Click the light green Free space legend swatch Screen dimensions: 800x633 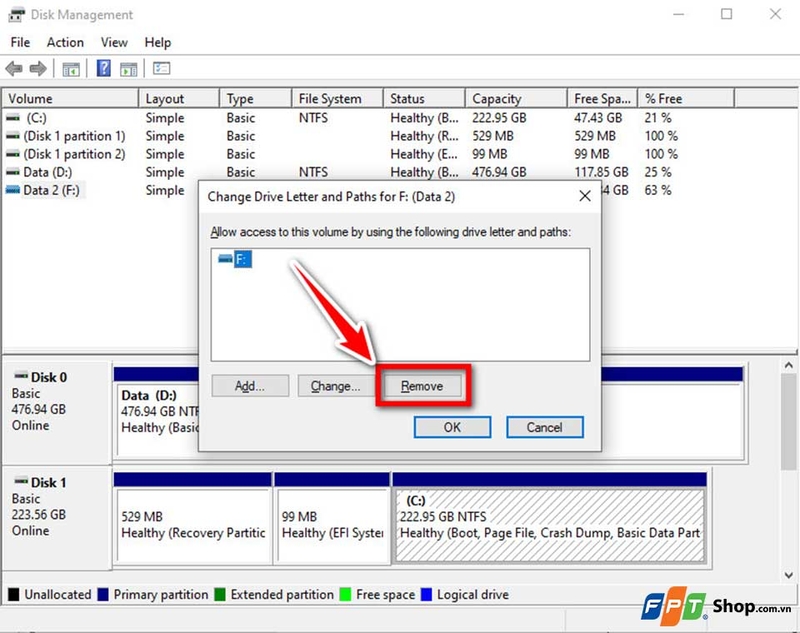345,594
